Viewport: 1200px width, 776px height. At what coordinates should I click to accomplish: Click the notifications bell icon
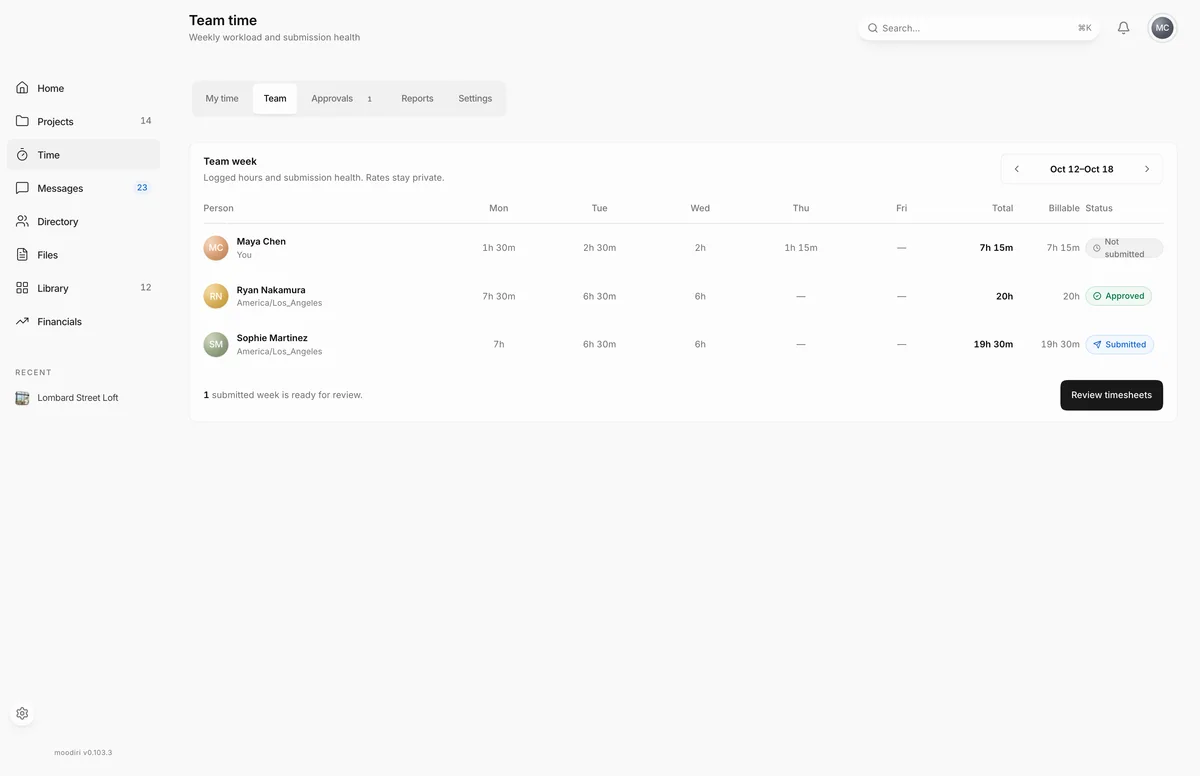1123,28
